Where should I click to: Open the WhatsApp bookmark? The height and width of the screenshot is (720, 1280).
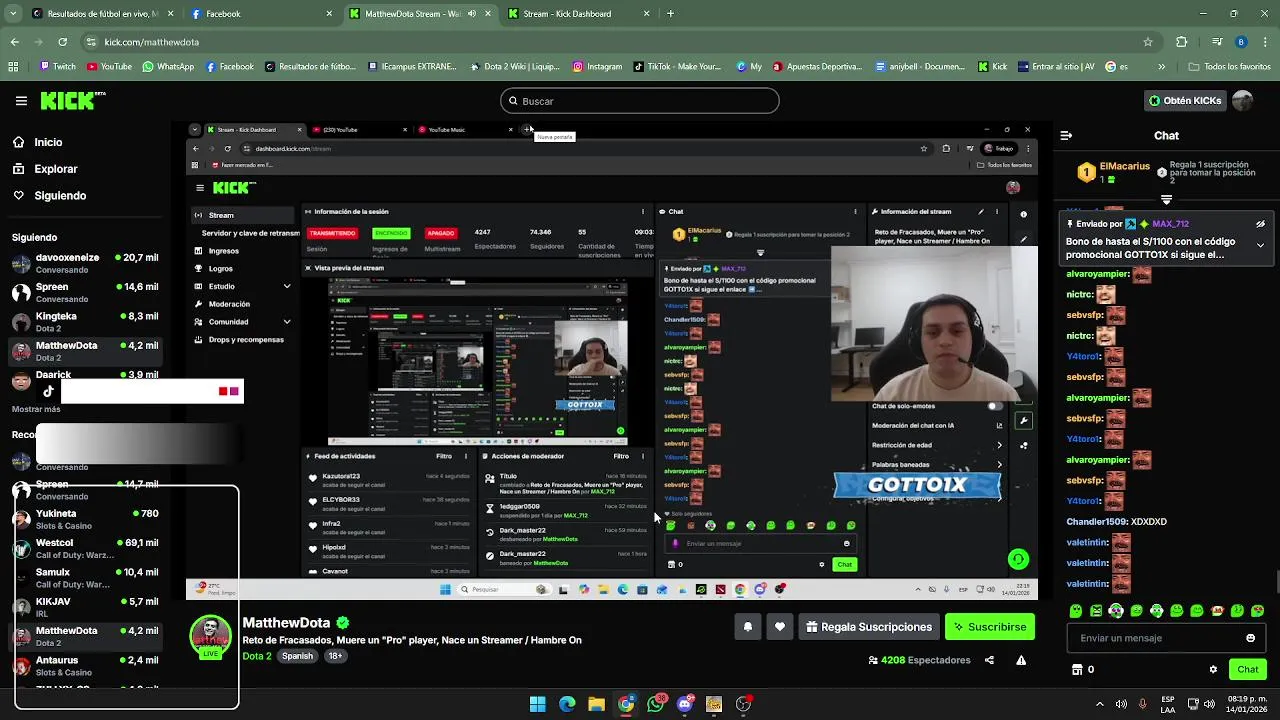pos(168,67)
